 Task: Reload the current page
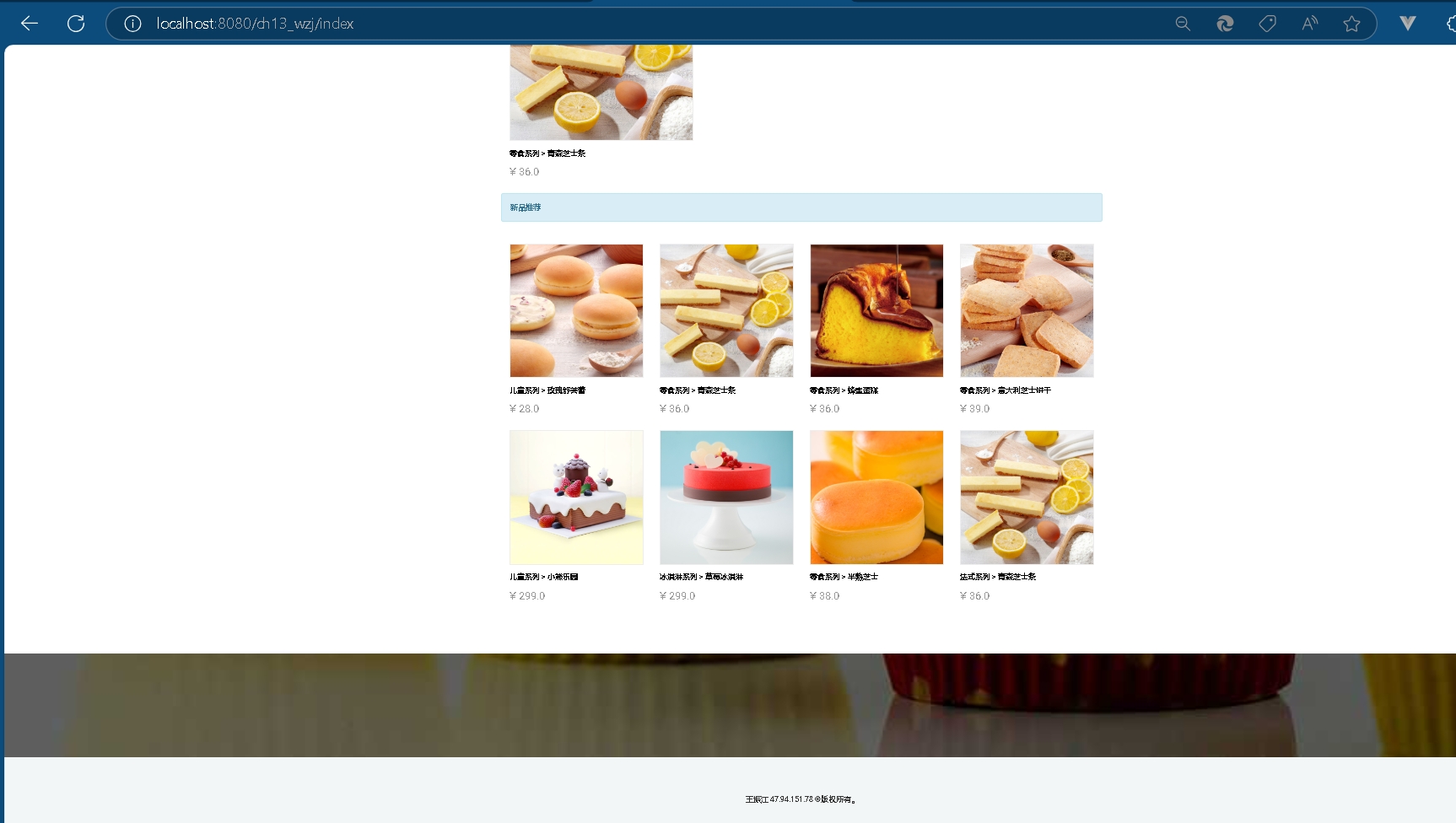click(76, 24)
